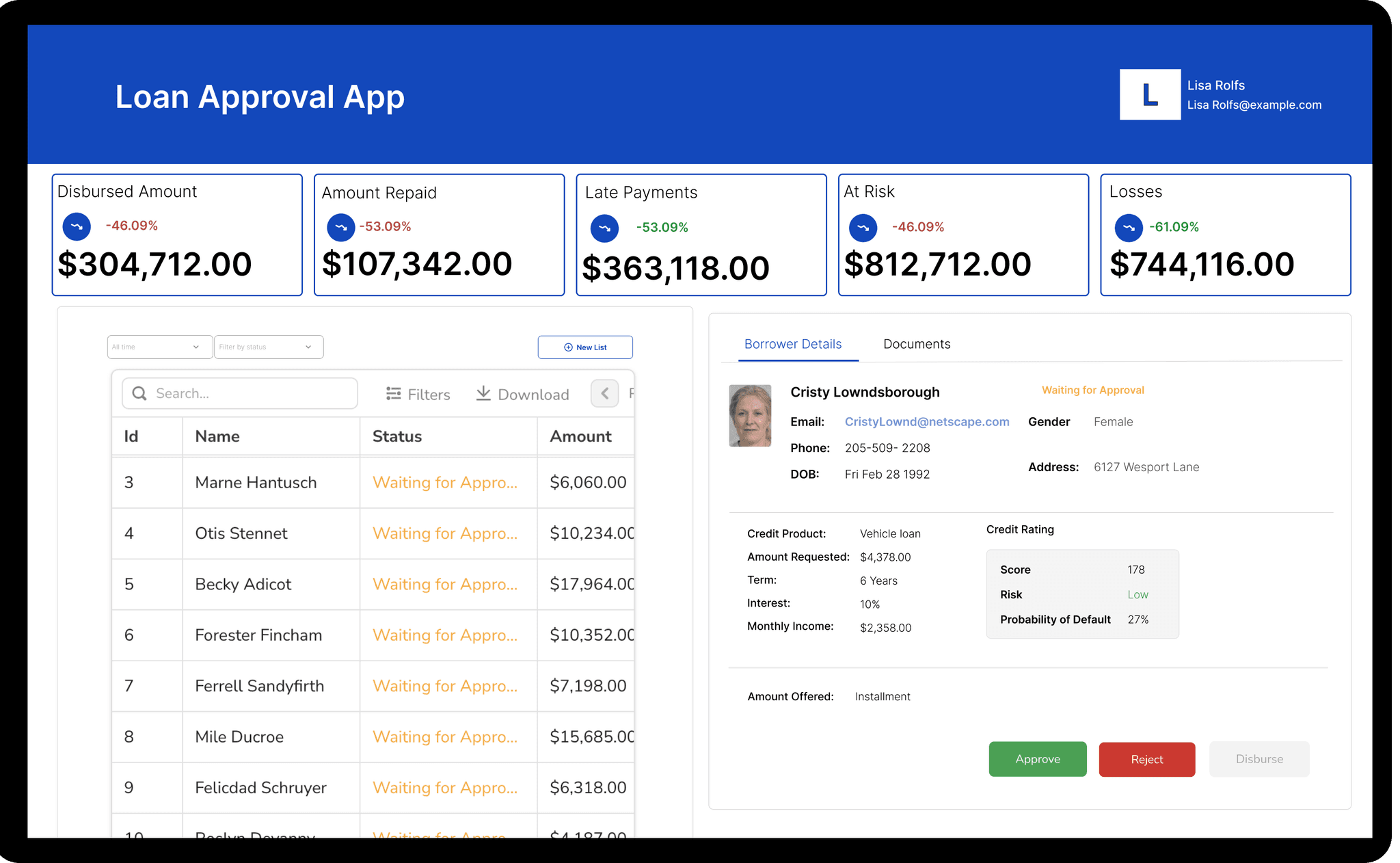Viewport: 1400px width, 863px height.
Task: Open email link CristyLownd@netscape.com
Action: (927, 421)
